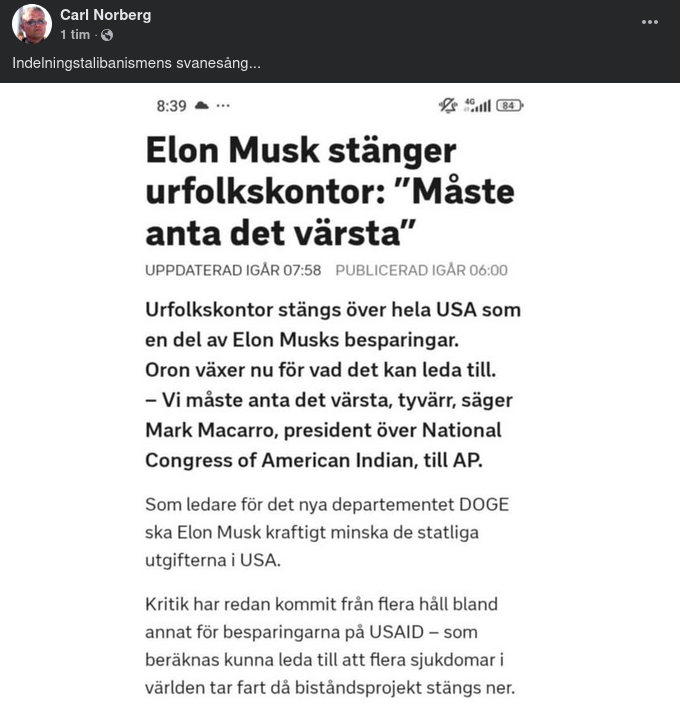Open the post options three-dot menu
Screen dimensions: 680x709
[650, 22]
